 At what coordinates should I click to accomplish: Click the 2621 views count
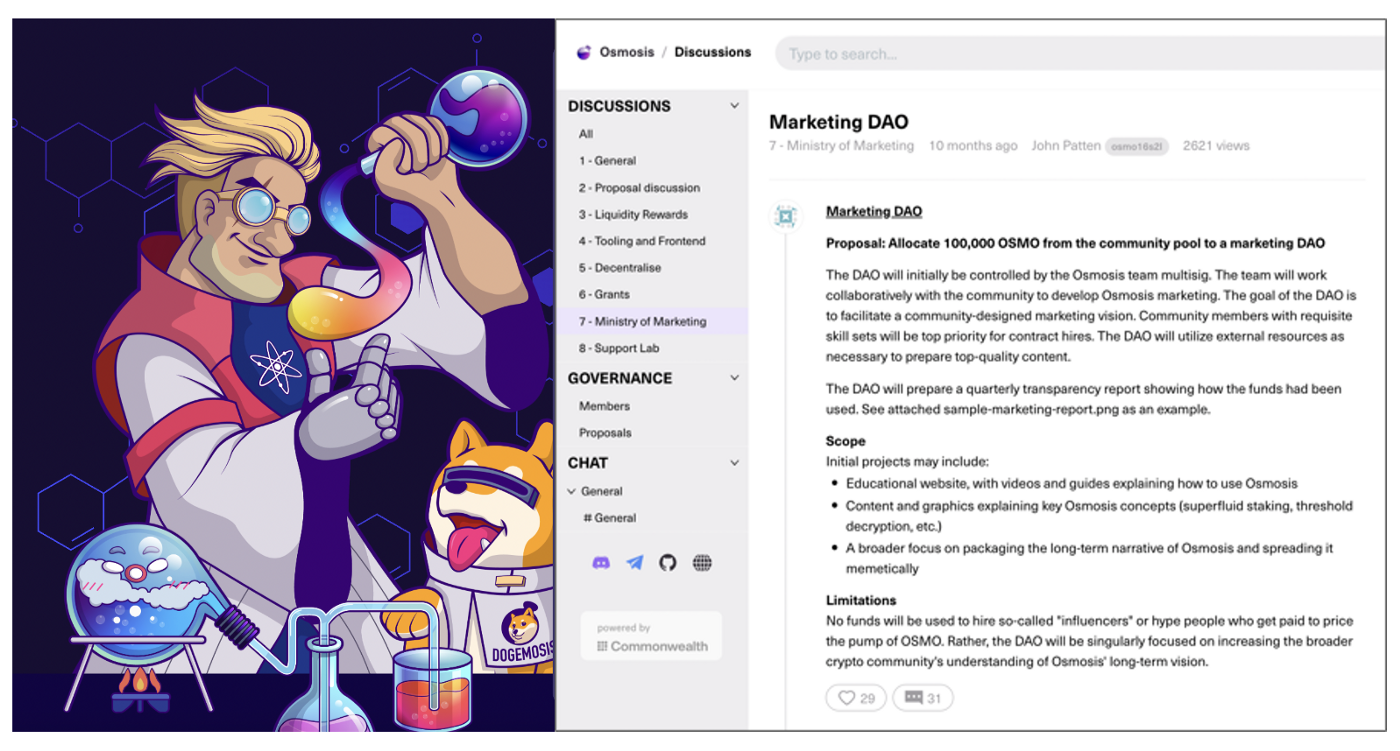click(1216, 146)
